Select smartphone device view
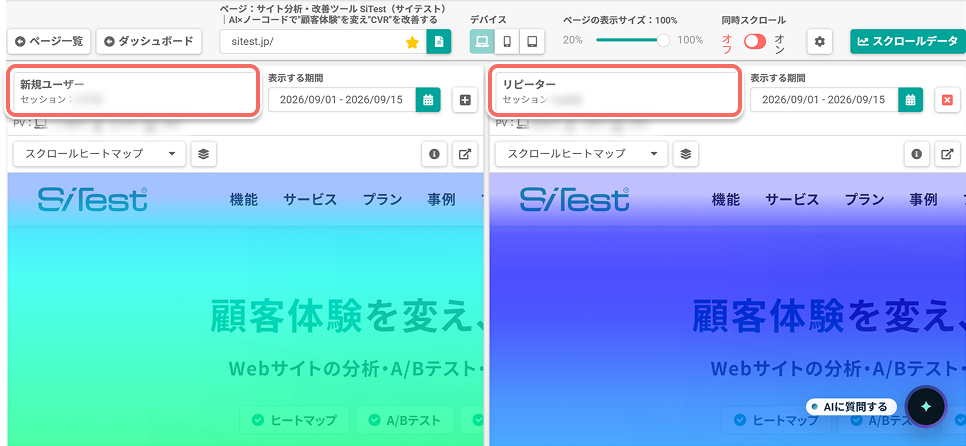Image resolution: width=966 pixels, height=446 pixels. tap(507, 41)
